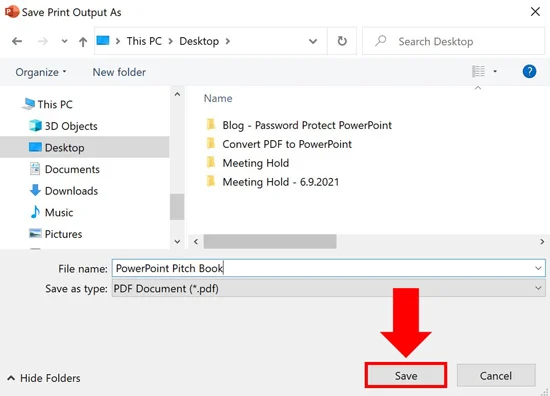Select folder Blog - Password Protect PowerPoint

pyautogui.click(x=307, y=125)
